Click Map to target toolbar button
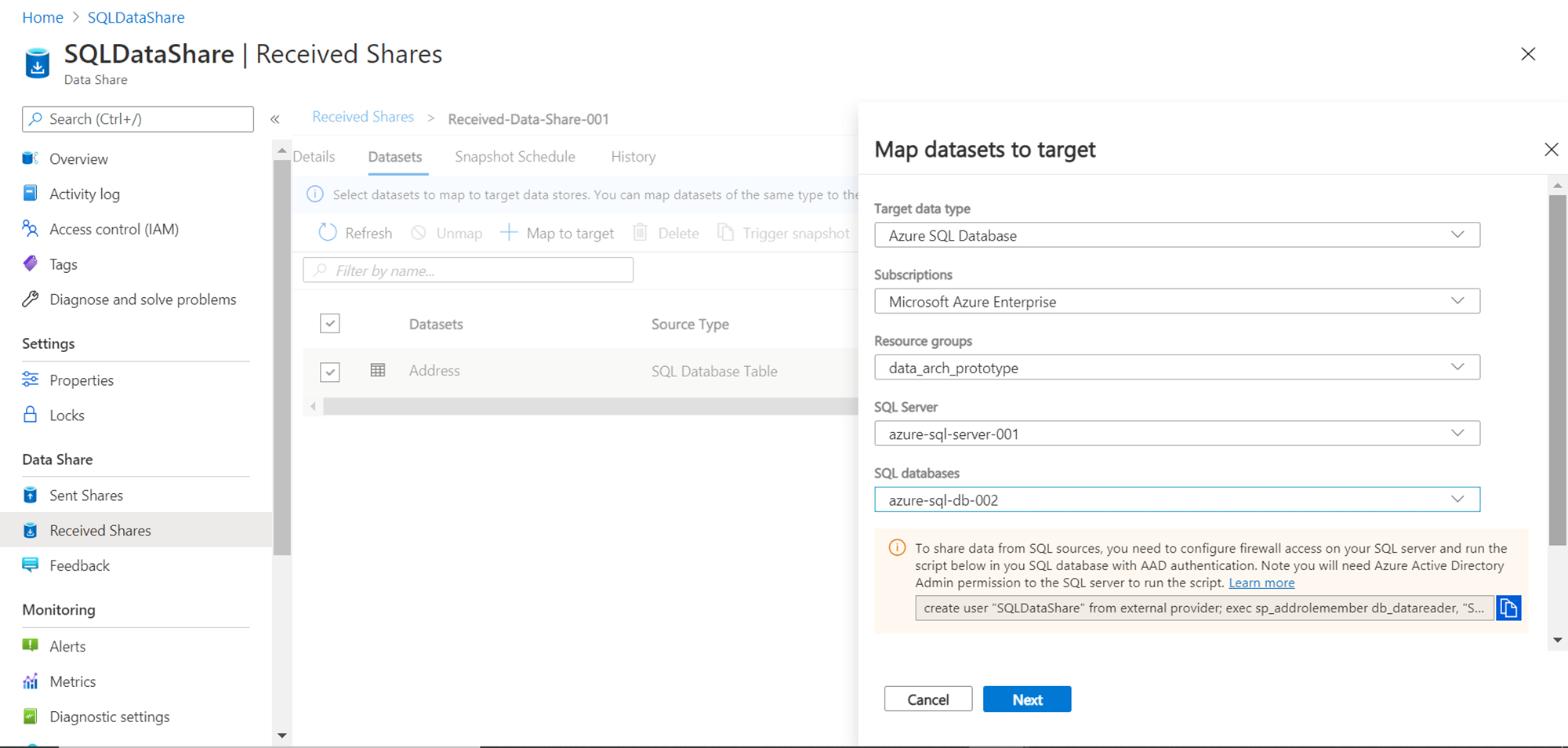Viewport: 1568px width, 748px height. coord(557,233)
